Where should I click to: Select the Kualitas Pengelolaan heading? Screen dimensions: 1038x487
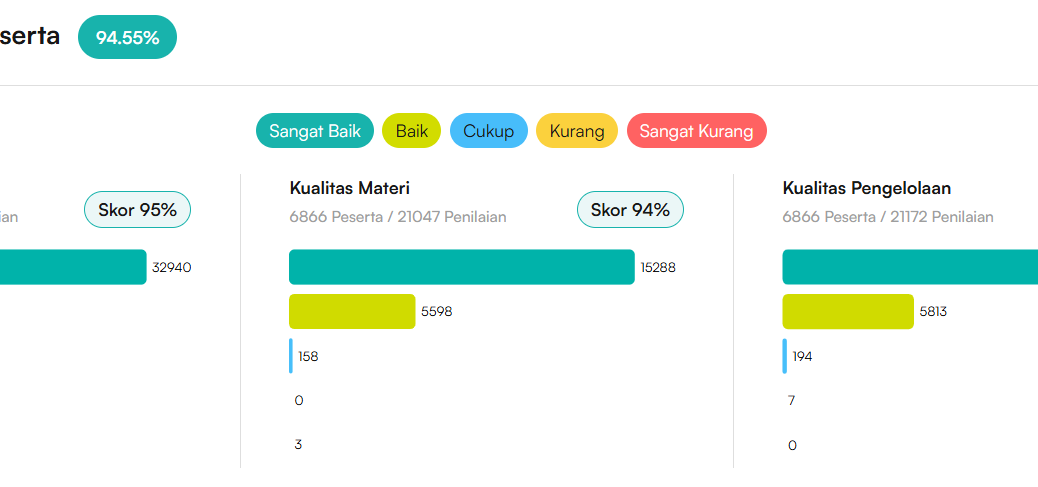tap(866, 188)
